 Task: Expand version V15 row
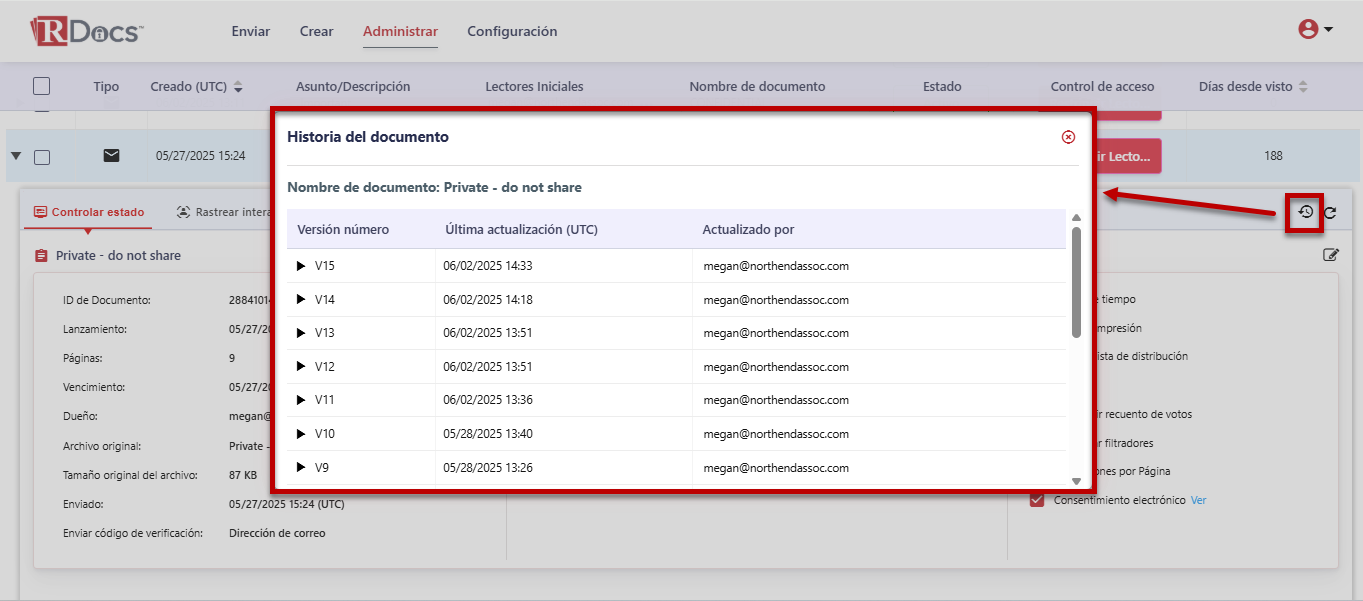[301, 266]
